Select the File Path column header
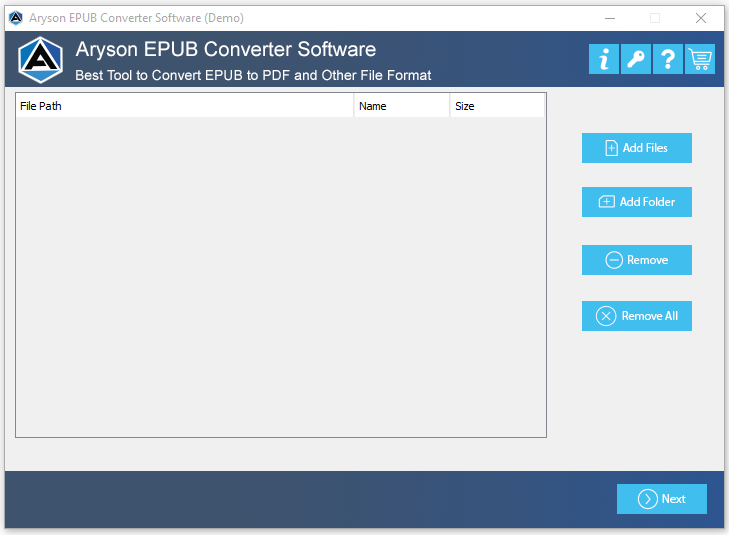Screen dimensions: 729x535 (x=185, y=106)
